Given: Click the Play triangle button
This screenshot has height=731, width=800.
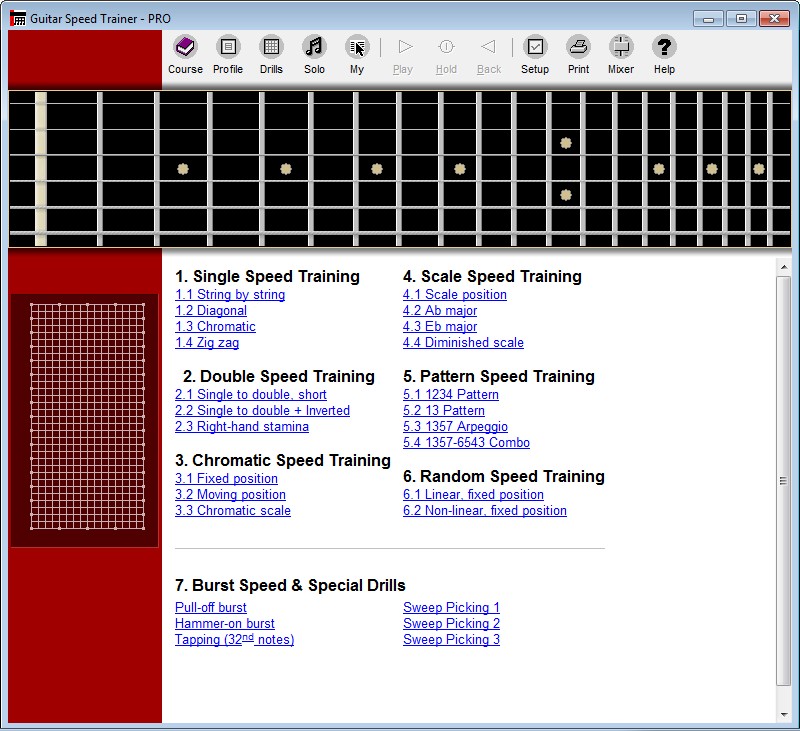Looking at the screenshot, I should 403,47.
